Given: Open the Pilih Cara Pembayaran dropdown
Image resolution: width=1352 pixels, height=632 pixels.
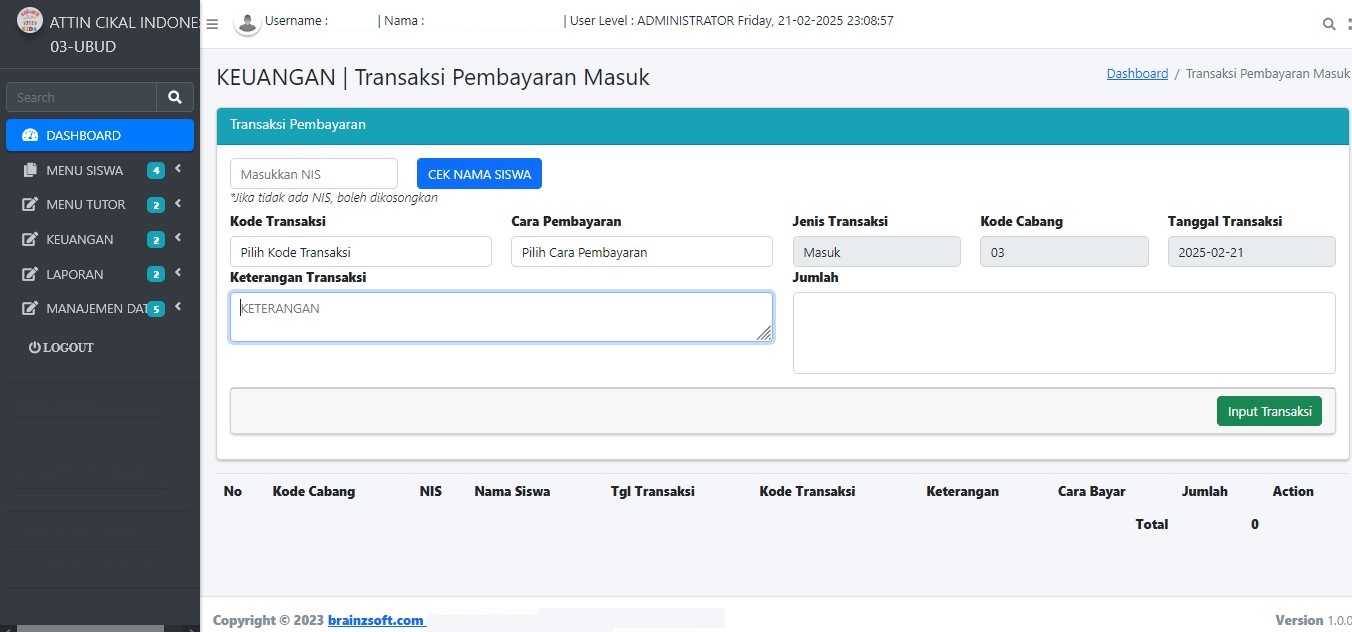Looking at the screenshot, I should click(641, 252).
